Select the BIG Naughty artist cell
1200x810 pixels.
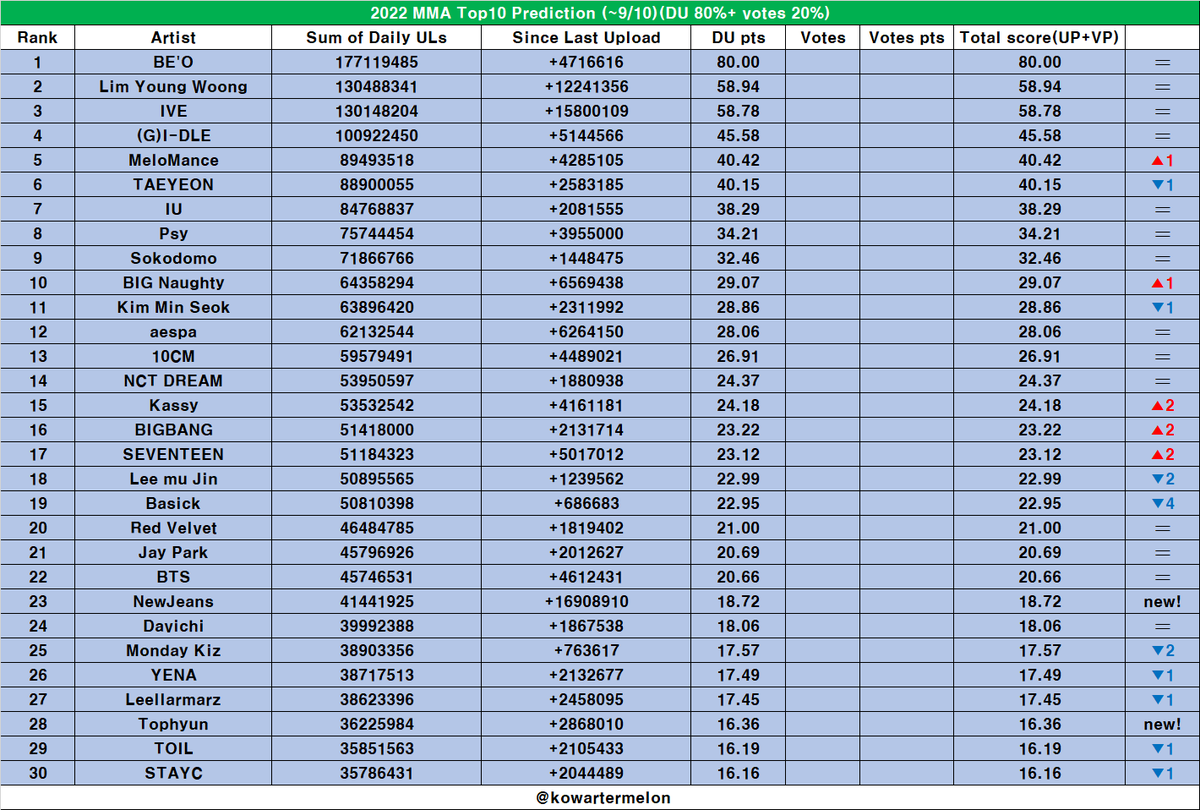[x=173, y=283]
